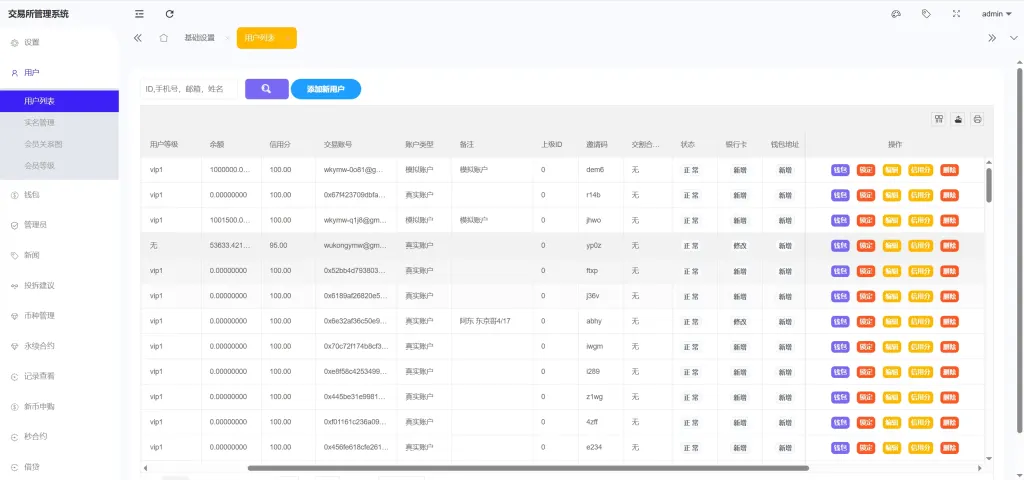Screen dimensions: 1024x480
Task: Click the tag note icon in the header
Action: (x=926, y=14)
